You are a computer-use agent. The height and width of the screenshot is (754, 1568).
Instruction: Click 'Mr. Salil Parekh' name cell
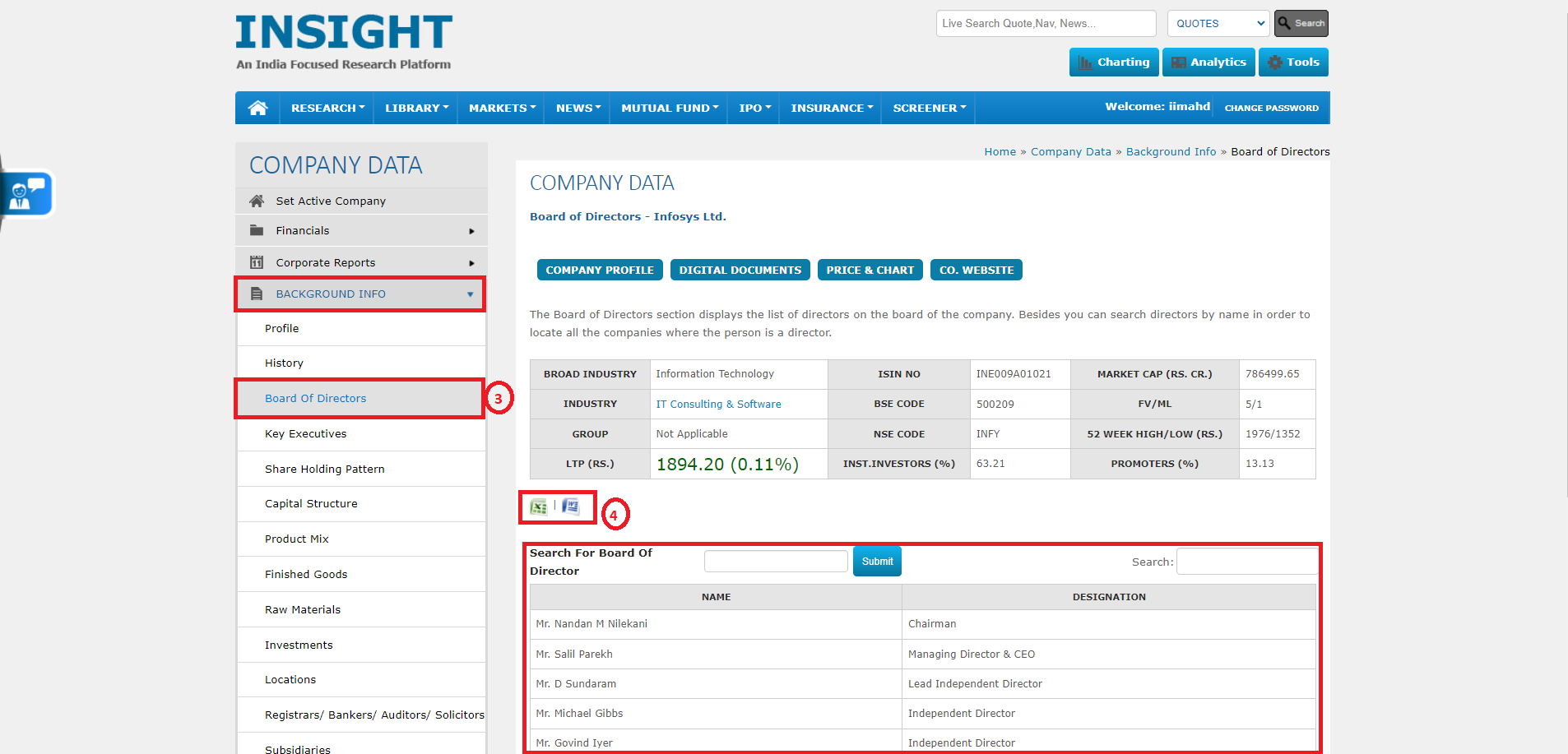point(716,654)
